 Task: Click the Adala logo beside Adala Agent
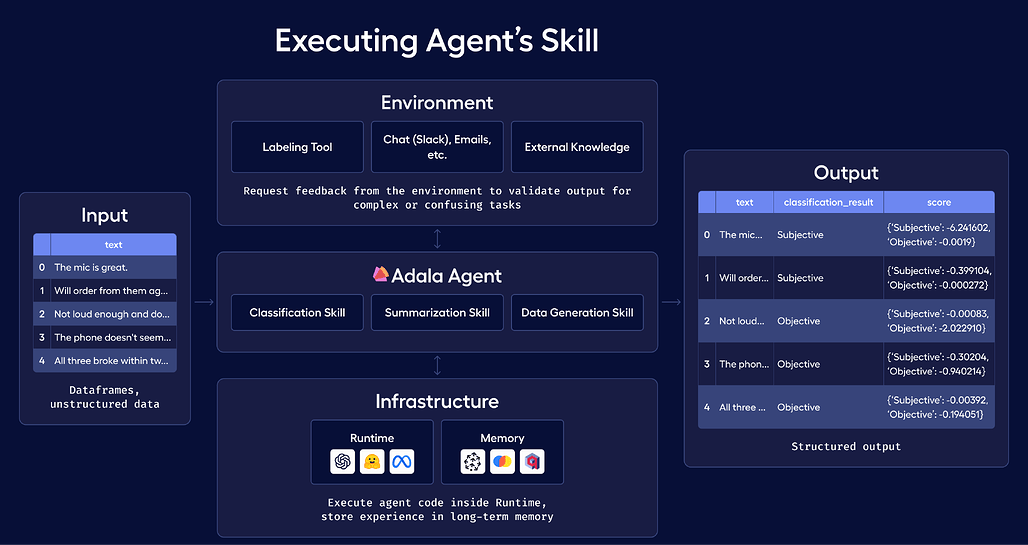(x=381, y=274)
